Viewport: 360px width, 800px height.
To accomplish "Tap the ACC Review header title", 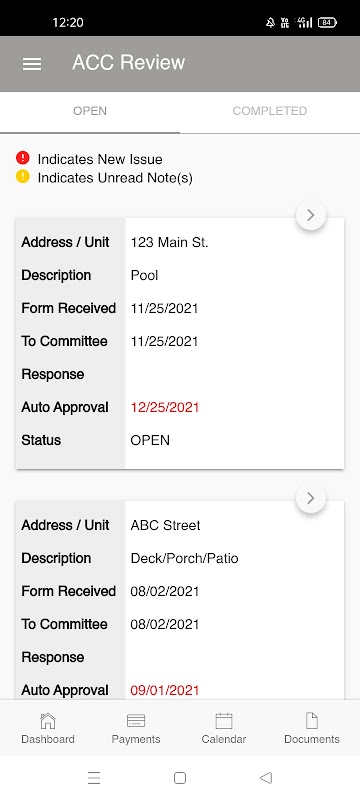I will (x=128, y=62).
